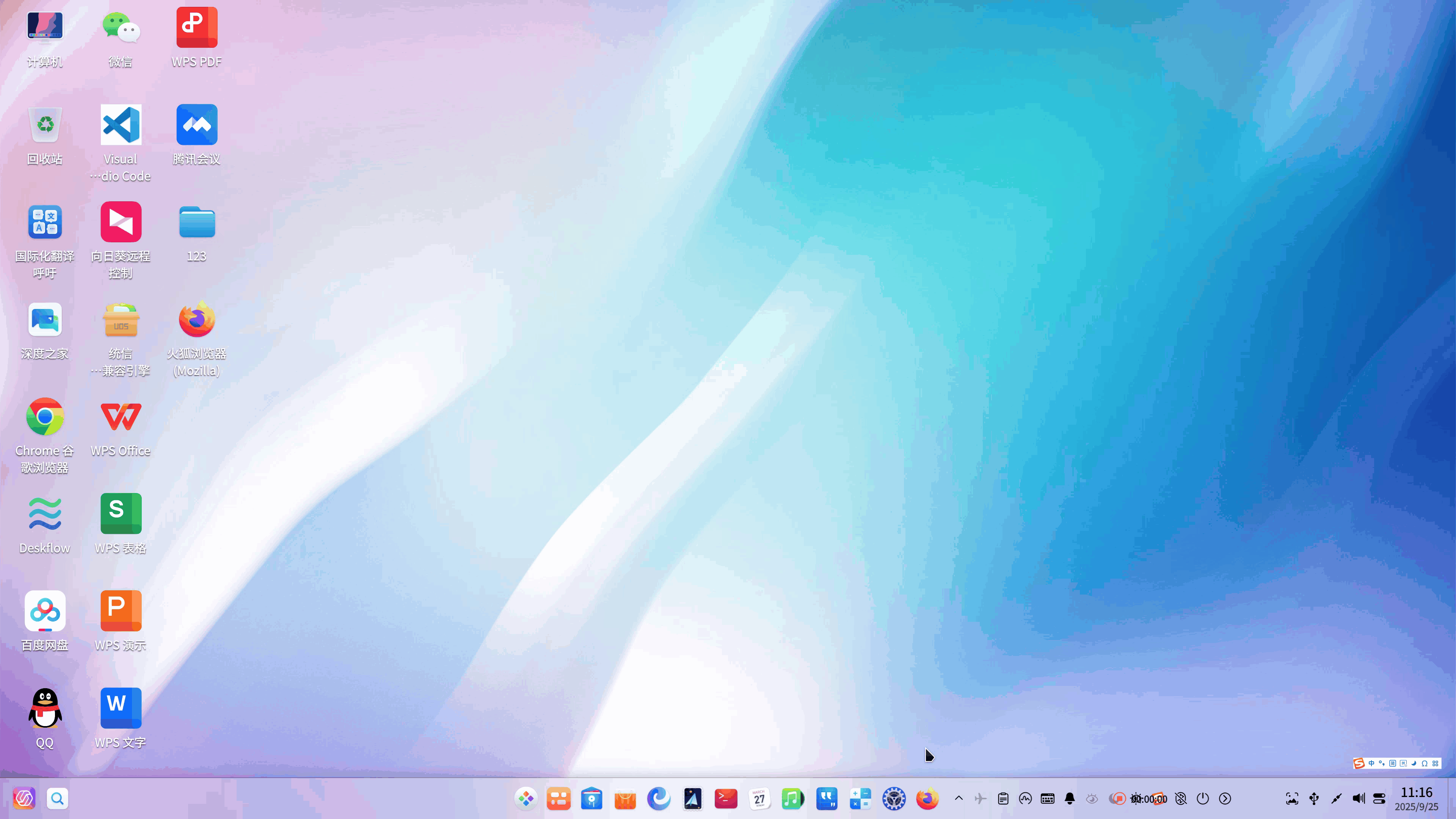
Task: Select the 腾讯会议 desktop icon
Action: tap(197, 124)
